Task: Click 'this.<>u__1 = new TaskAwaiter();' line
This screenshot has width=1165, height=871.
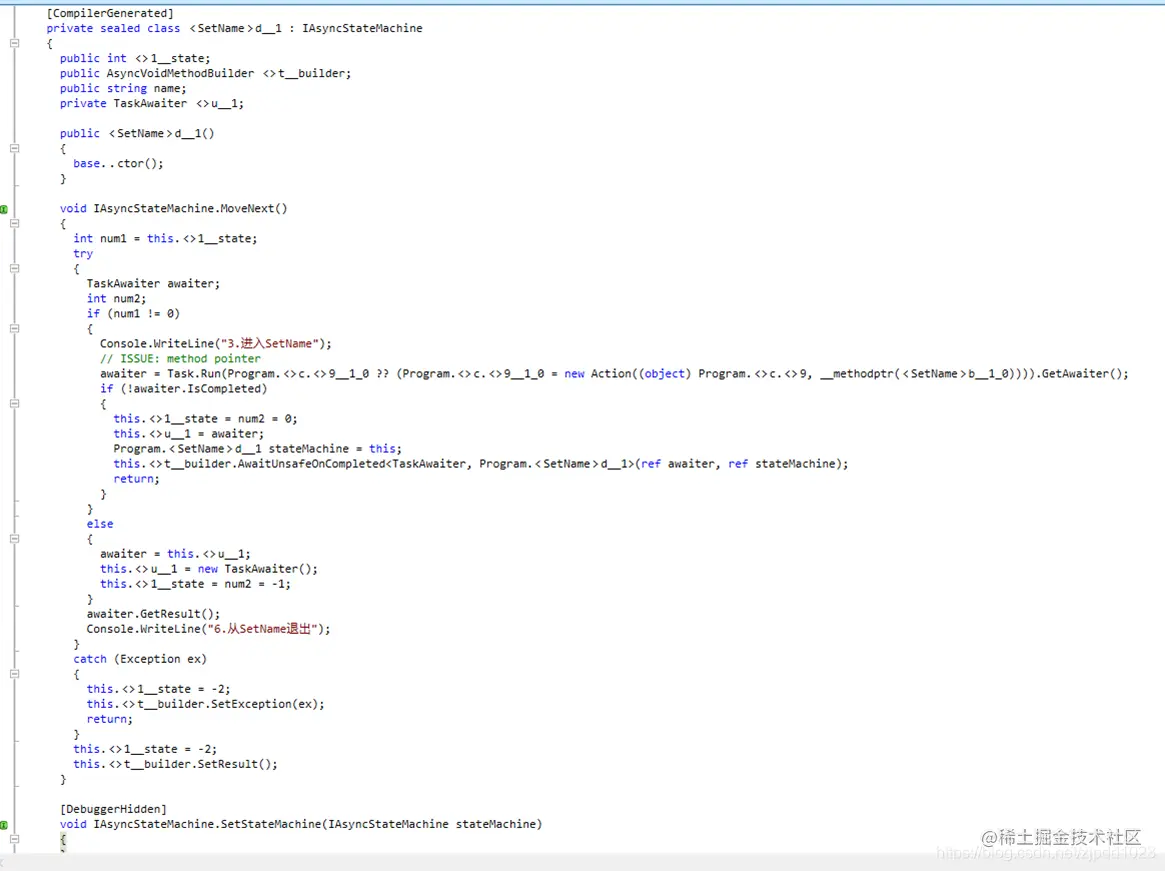Action: coord(209,569)
